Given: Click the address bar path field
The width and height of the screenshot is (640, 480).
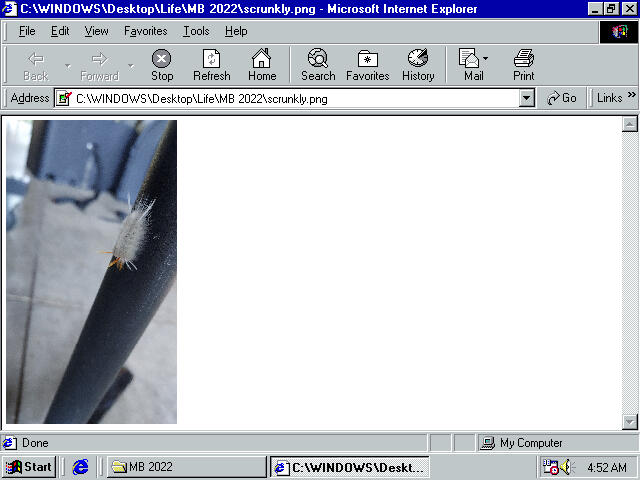Looking at the screenshot, I should pos(290,98).
